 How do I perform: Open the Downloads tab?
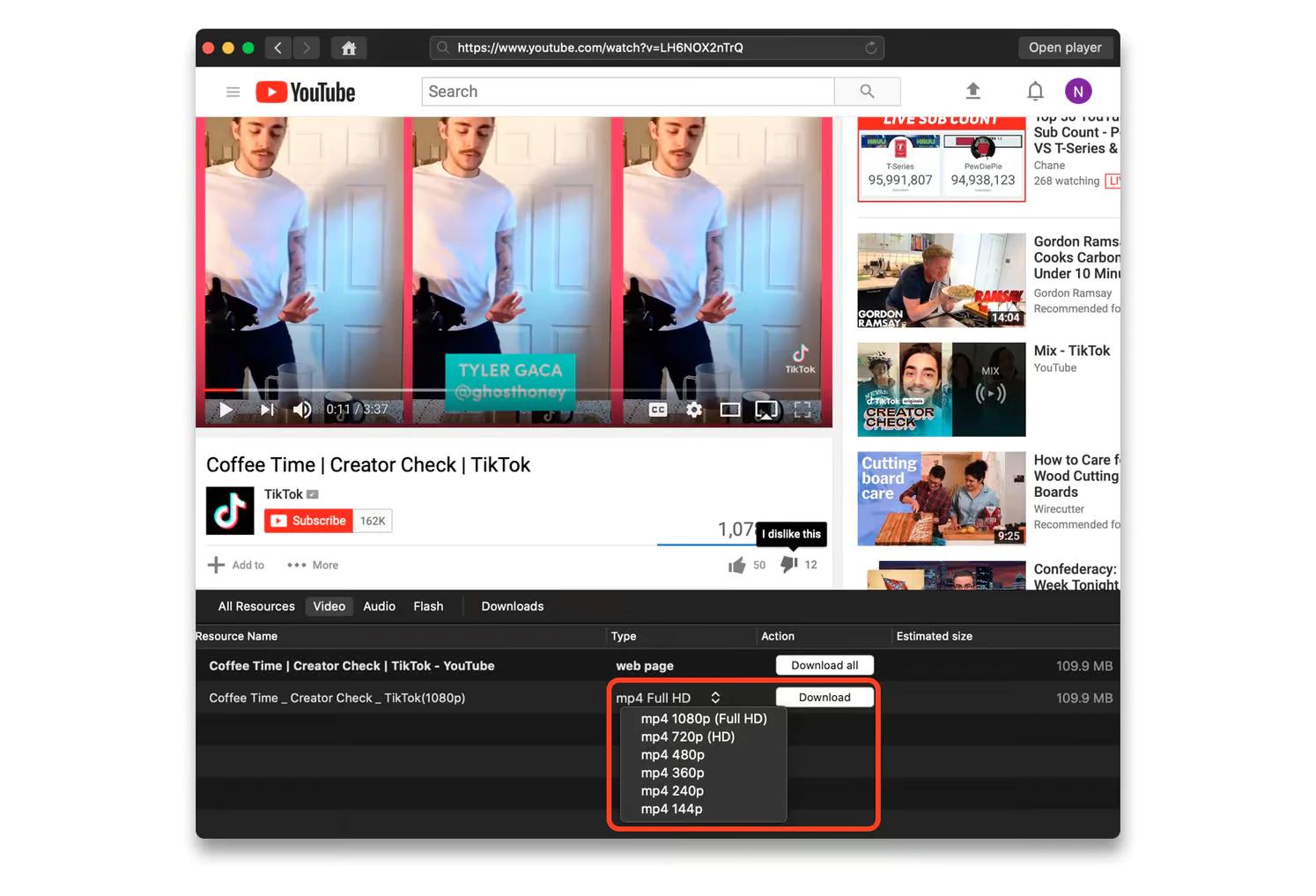pos(512,606)
